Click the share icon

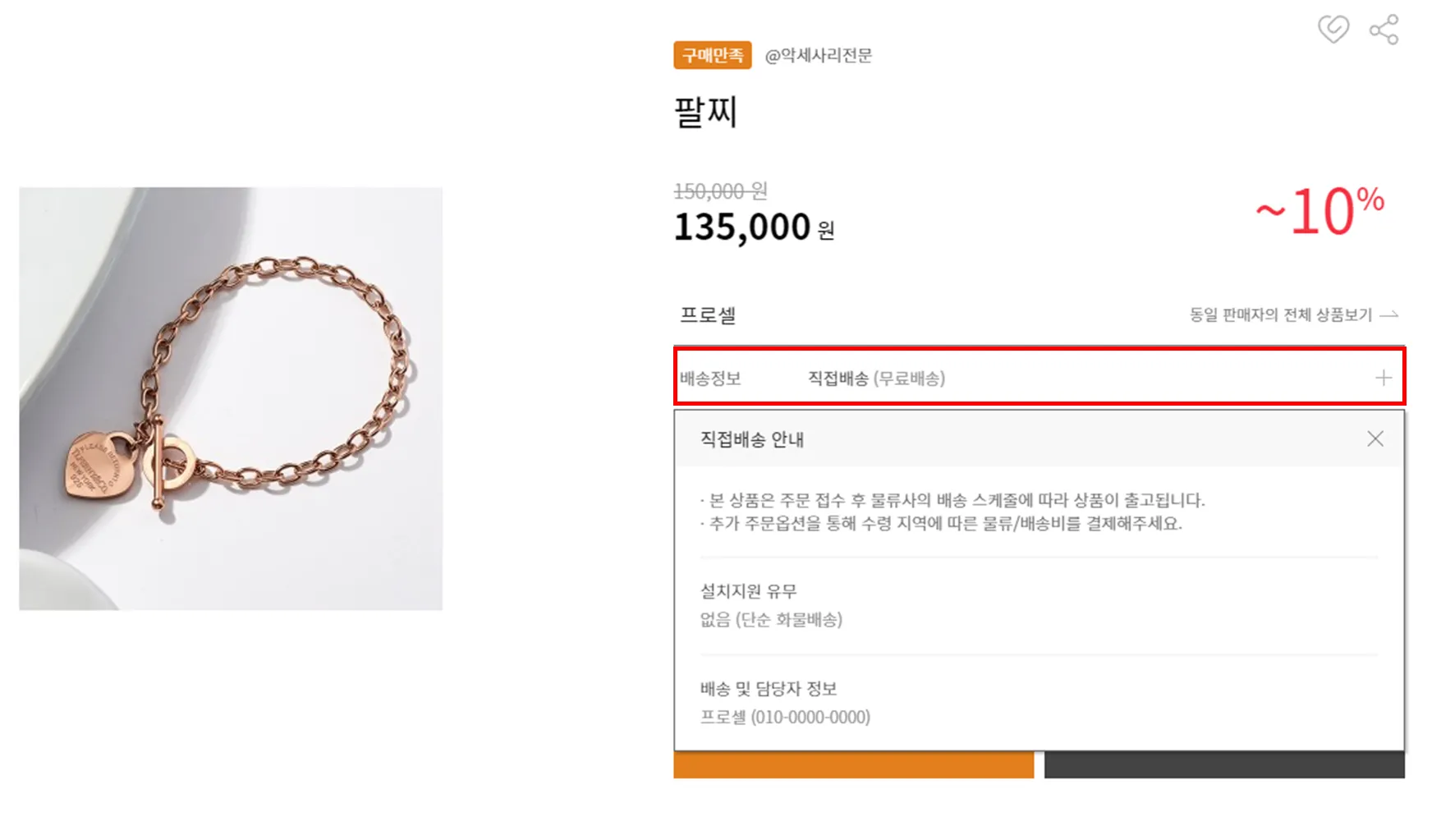(1384, 30)
